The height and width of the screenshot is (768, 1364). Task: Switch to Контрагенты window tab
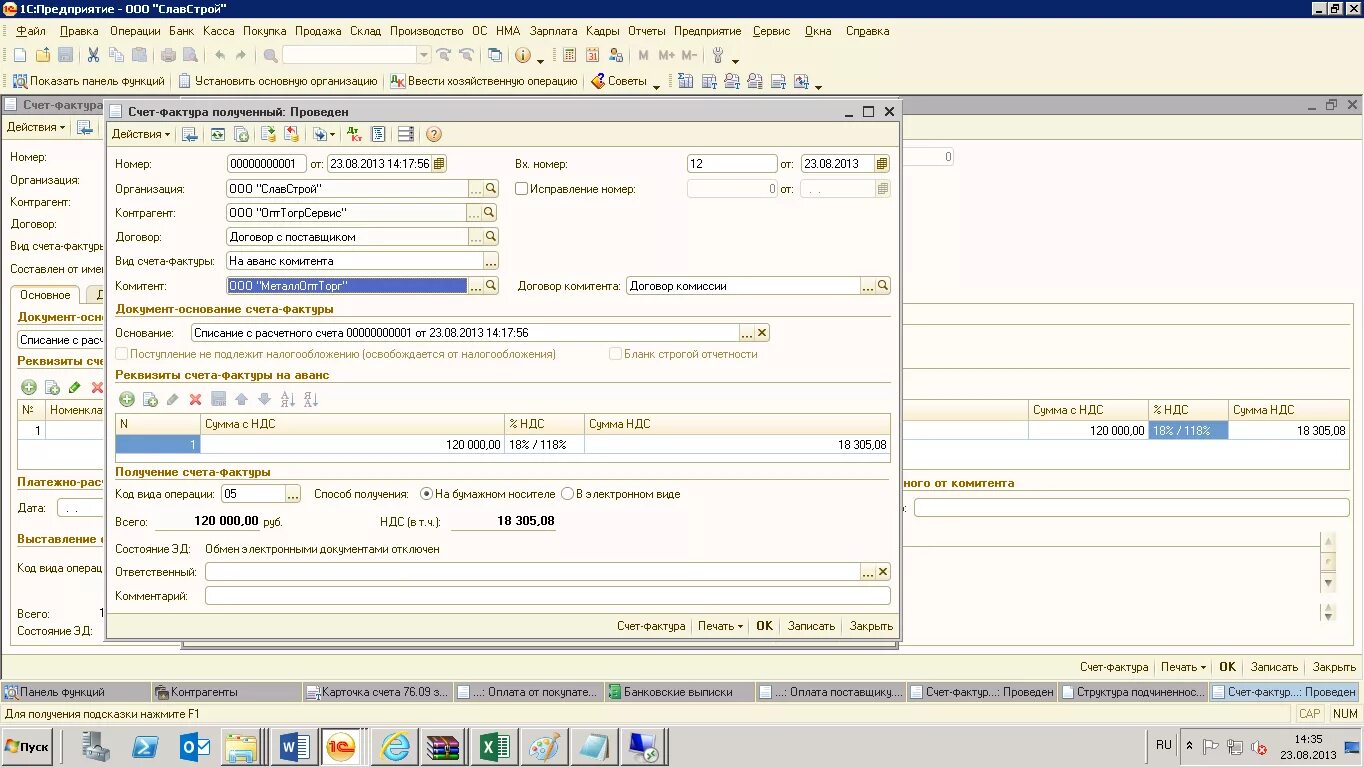[226, 692]
